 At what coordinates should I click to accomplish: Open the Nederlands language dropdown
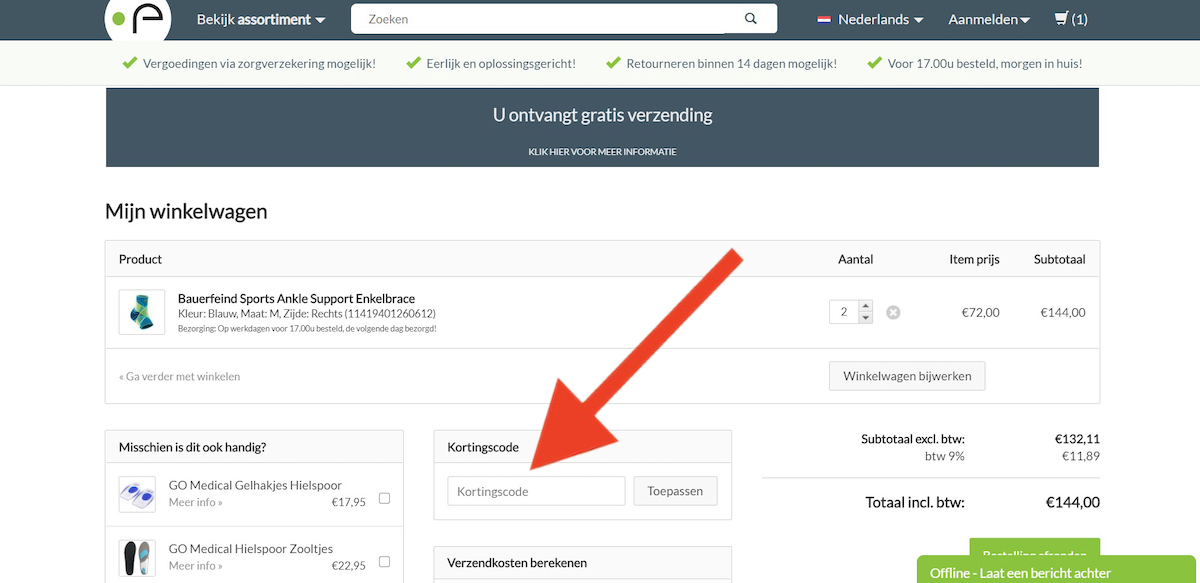[880, 19]
